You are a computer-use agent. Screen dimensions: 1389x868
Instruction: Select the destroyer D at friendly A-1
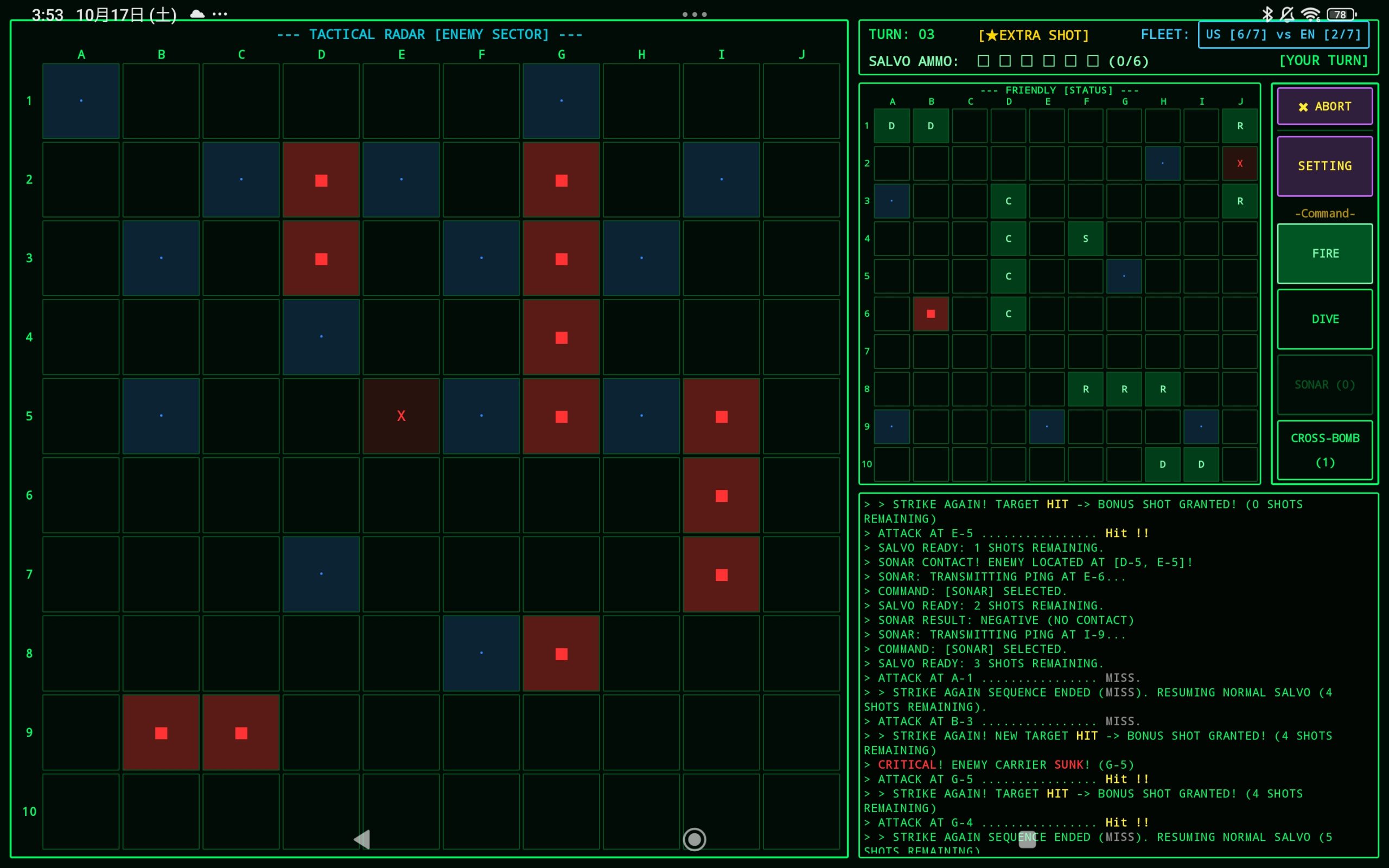tap(892, 126)
